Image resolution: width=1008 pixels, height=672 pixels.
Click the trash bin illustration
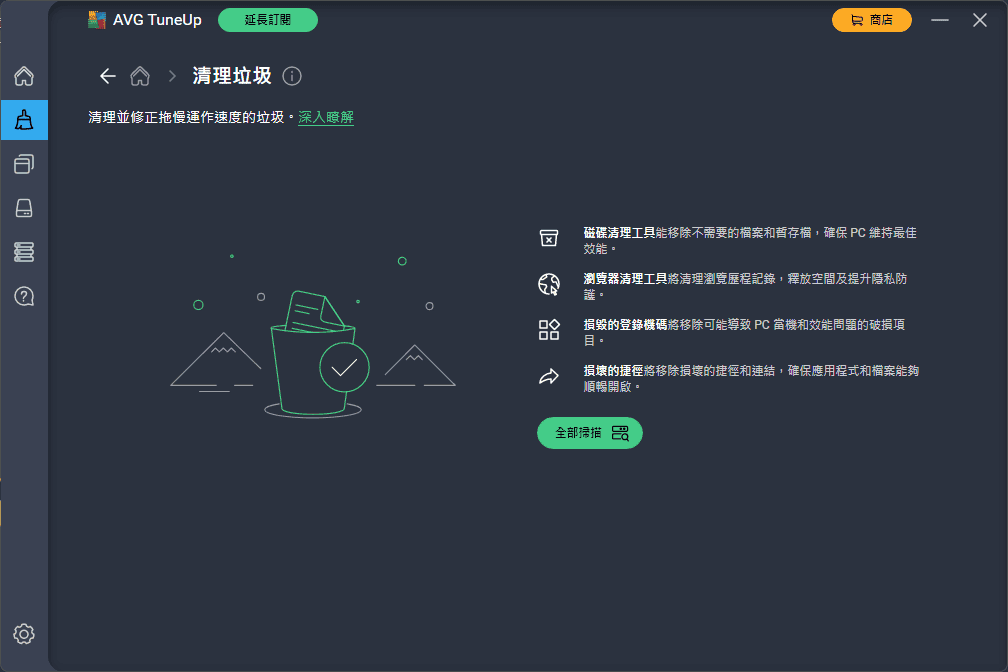click(313, 354)
